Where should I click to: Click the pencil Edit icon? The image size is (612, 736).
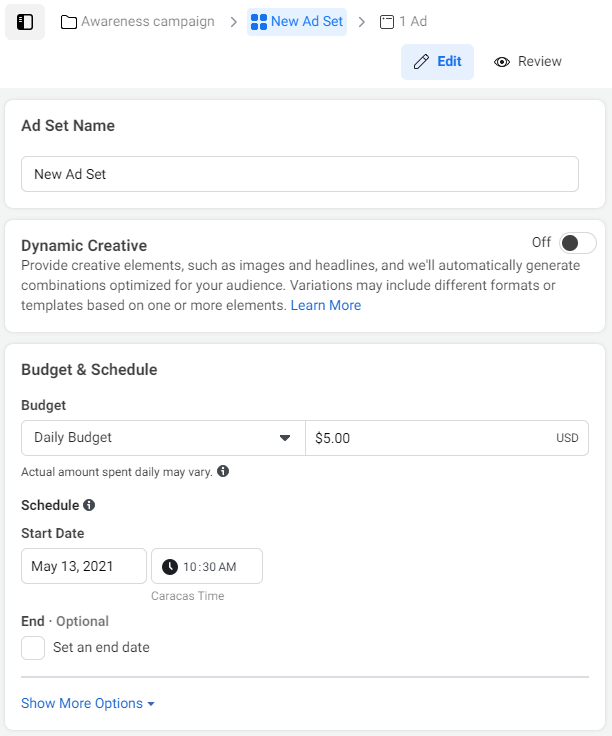(x=421, y=62)
